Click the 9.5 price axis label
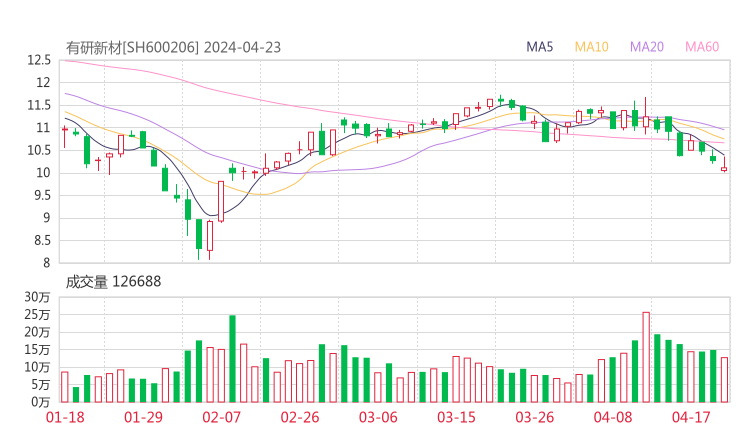Image resolution: width=740 pixels, height=440 pixels. click(42, 195)
